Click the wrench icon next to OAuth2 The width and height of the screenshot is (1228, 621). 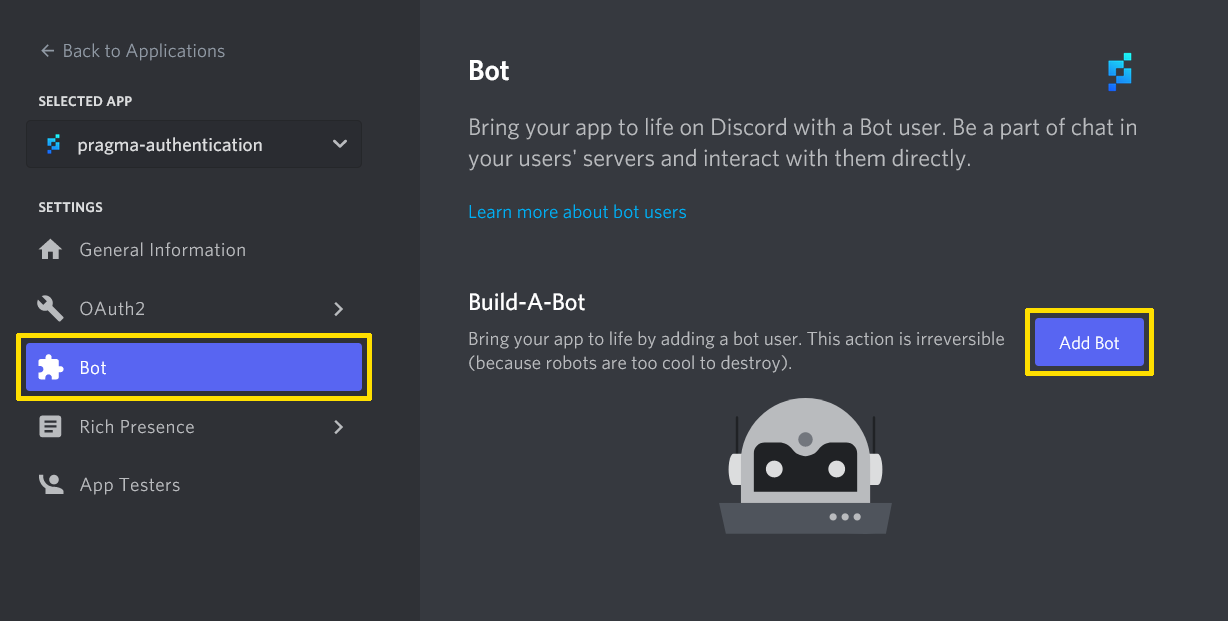(x=50, y=308)
